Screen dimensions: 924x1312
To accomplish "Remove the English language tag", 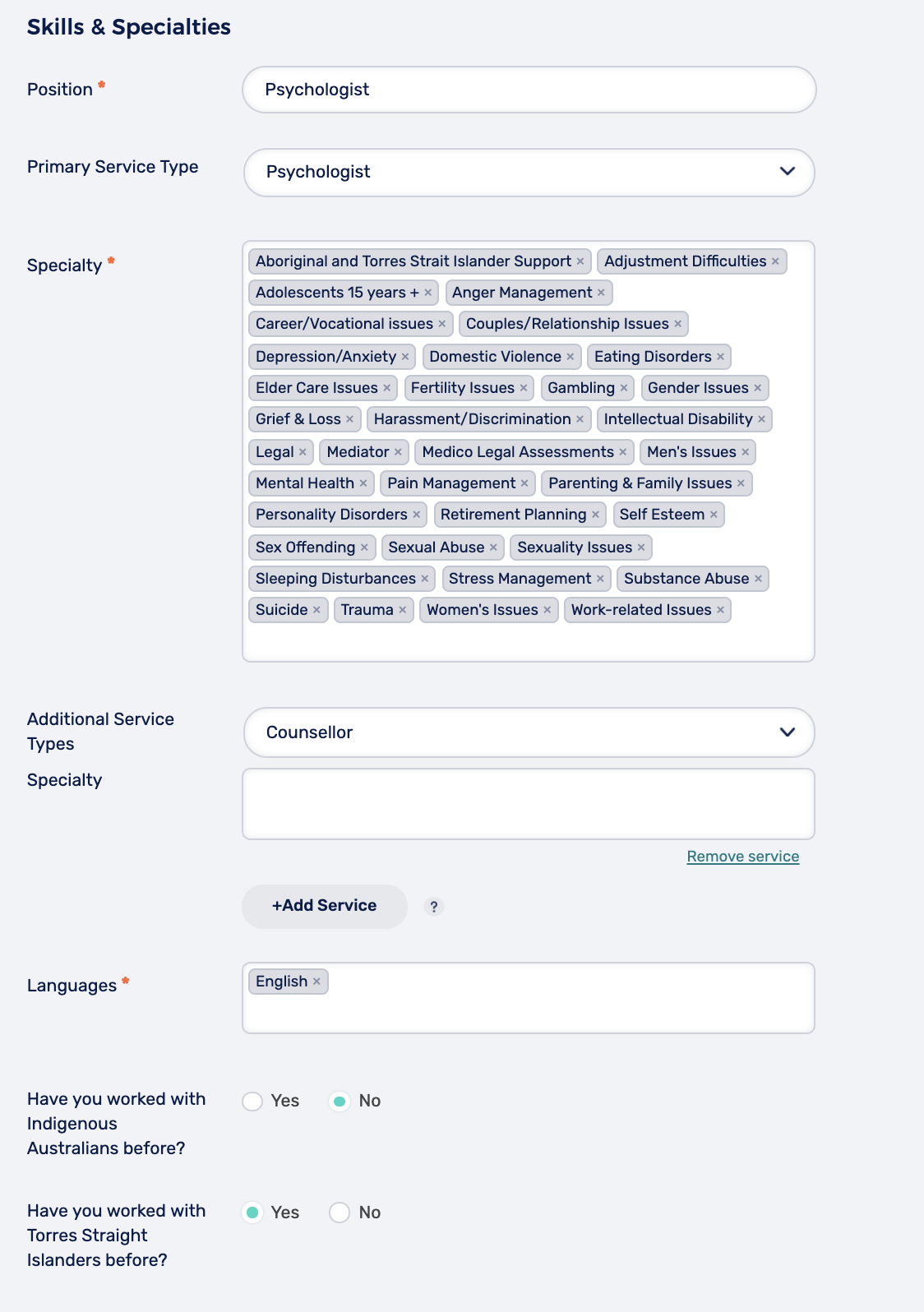I will pos(316,982).
